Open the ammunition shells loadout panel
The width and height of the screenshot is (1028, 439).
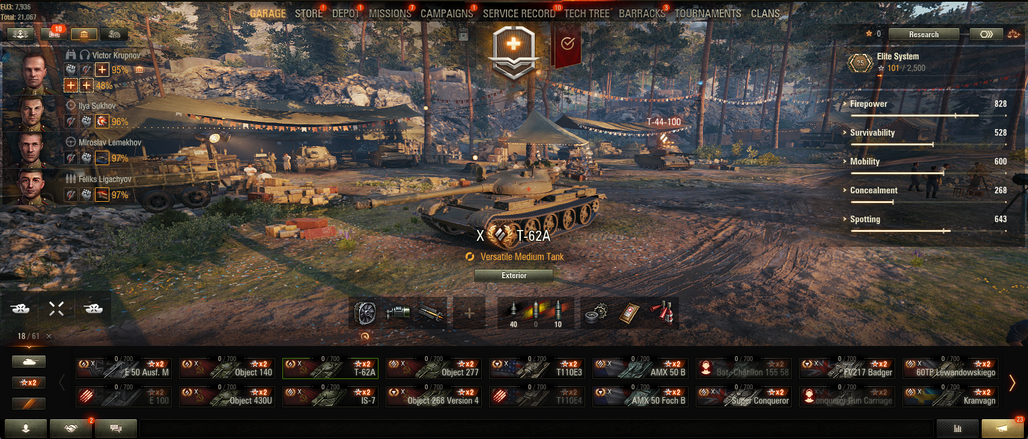(535, 313)
